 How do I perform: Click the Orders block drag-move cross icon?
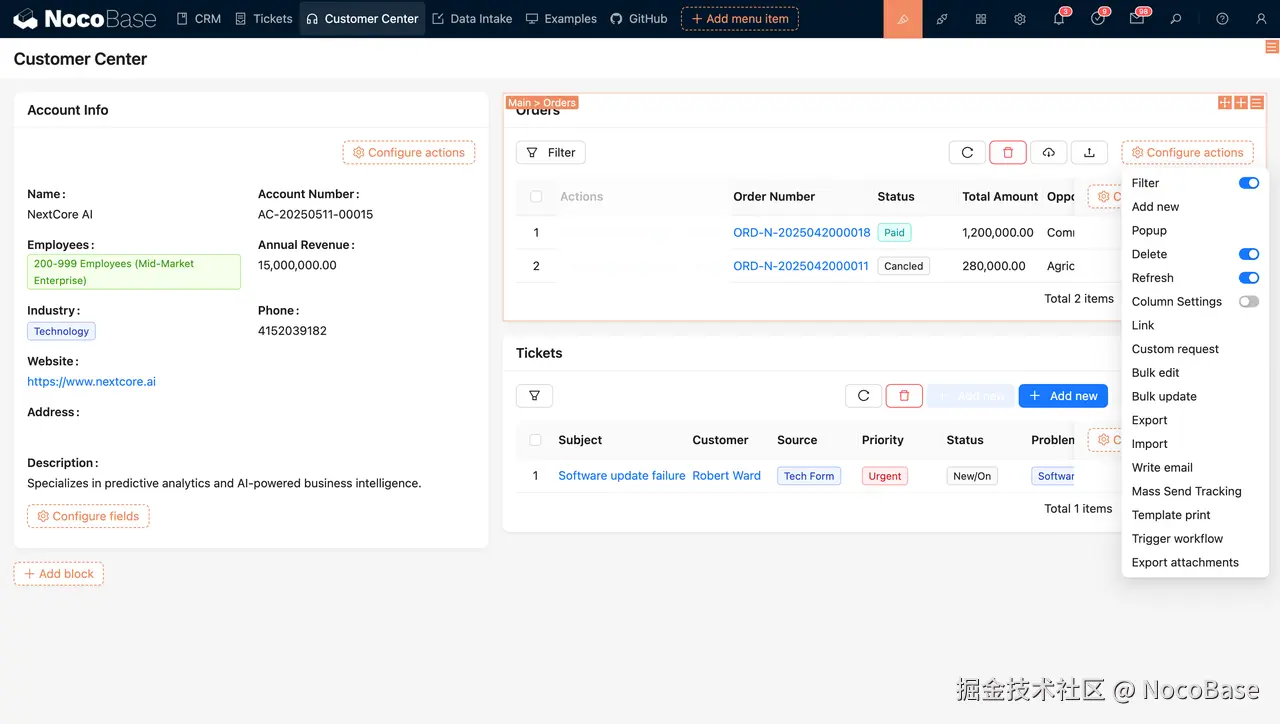coord(1224,103)
